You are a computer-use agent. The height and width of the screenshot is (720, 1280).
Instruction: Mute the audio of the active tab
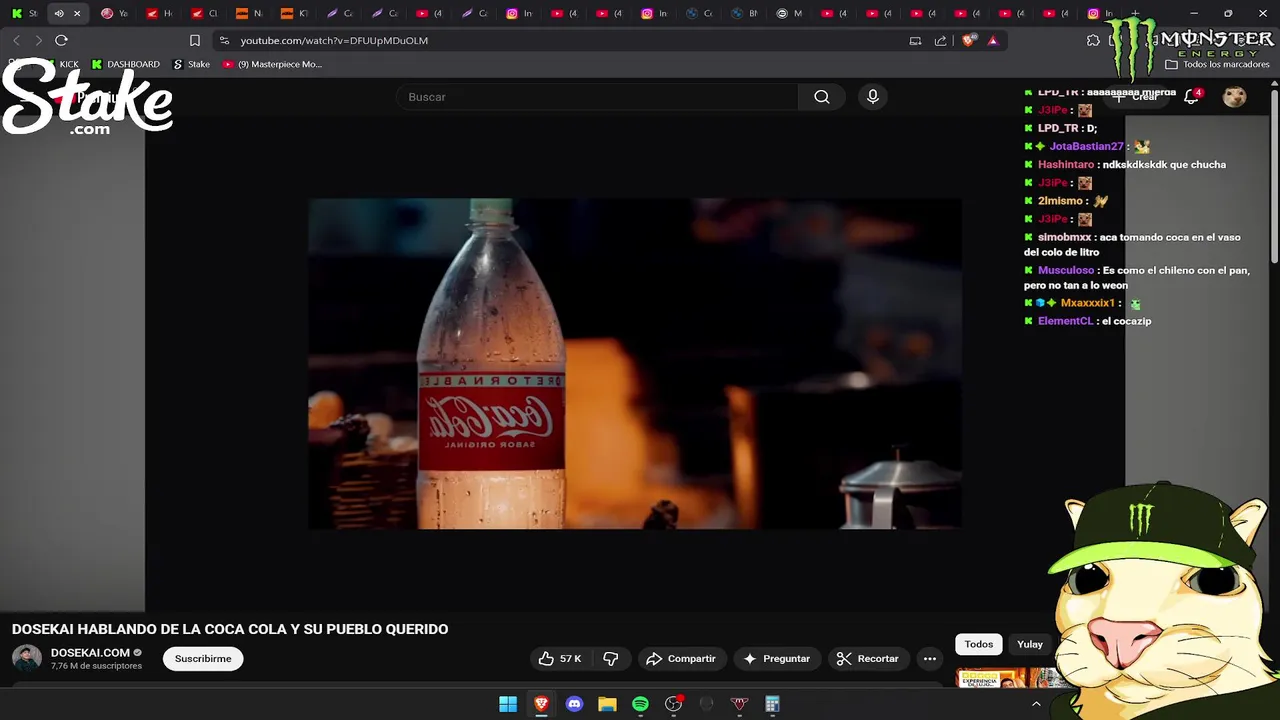pyautogui.click(x=59, y=13)
